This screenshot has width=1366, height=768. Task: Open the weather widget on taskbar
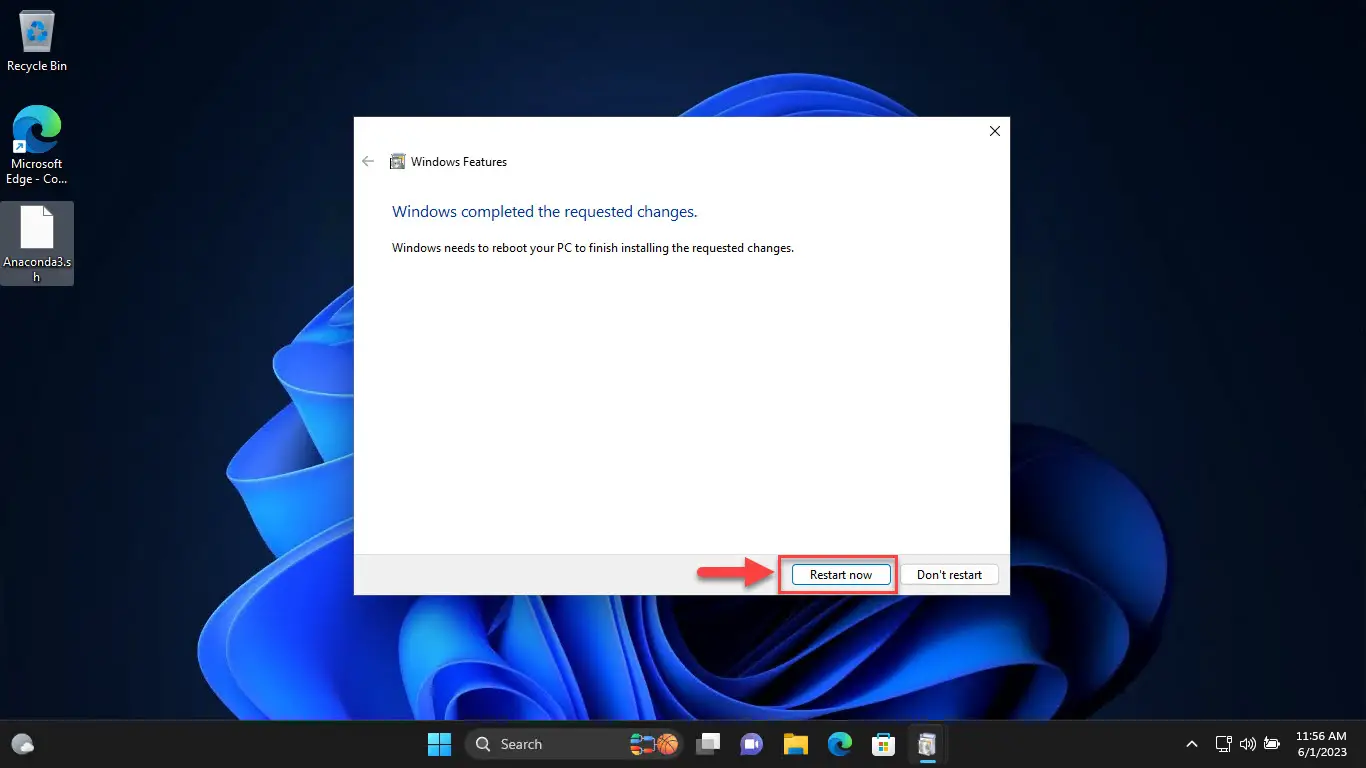(x=22, y=744)
